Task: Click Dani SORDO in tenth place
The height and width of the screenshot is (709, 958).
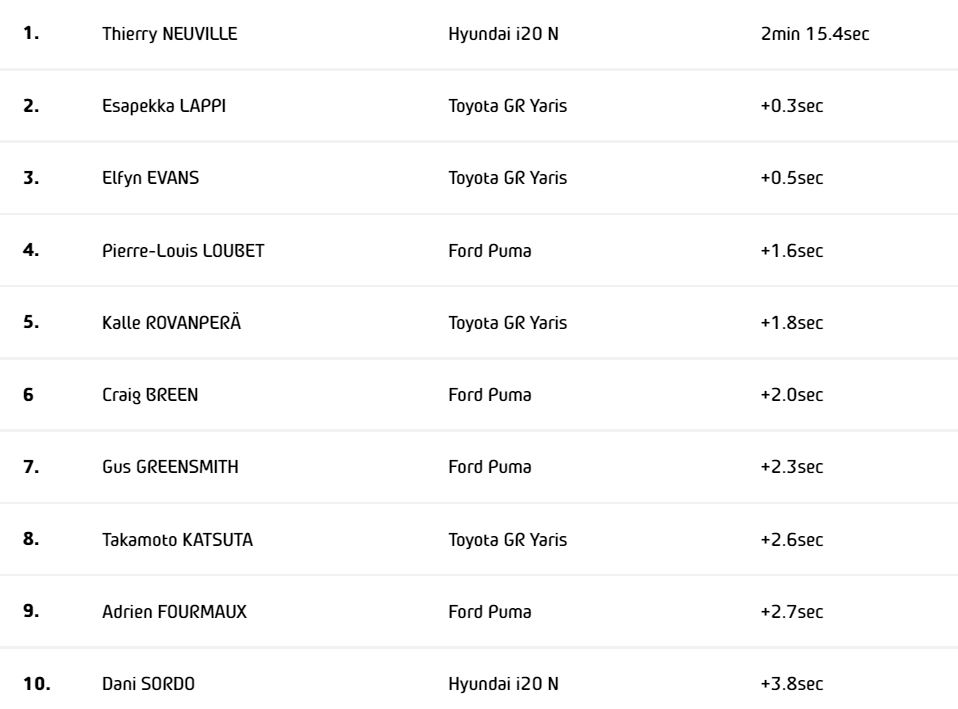Action: [x=149, y=683]
